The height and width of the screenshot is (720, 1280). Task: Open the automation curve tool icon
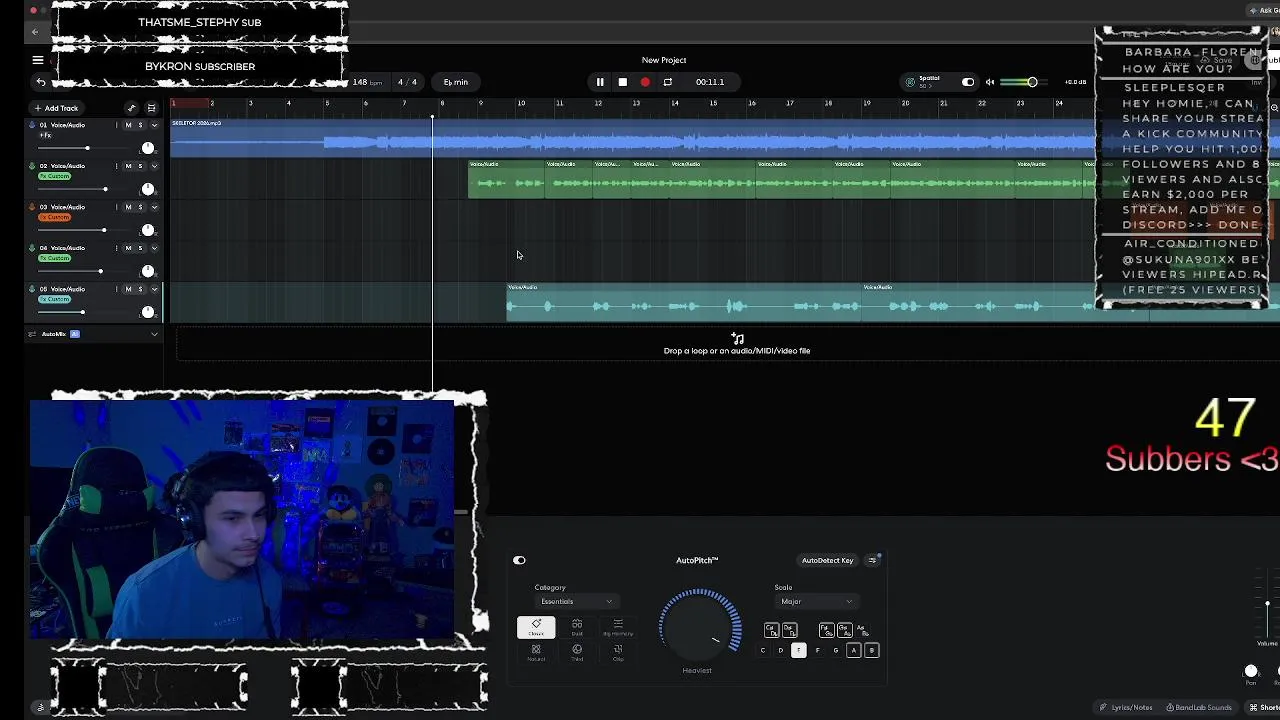point(131,108)
